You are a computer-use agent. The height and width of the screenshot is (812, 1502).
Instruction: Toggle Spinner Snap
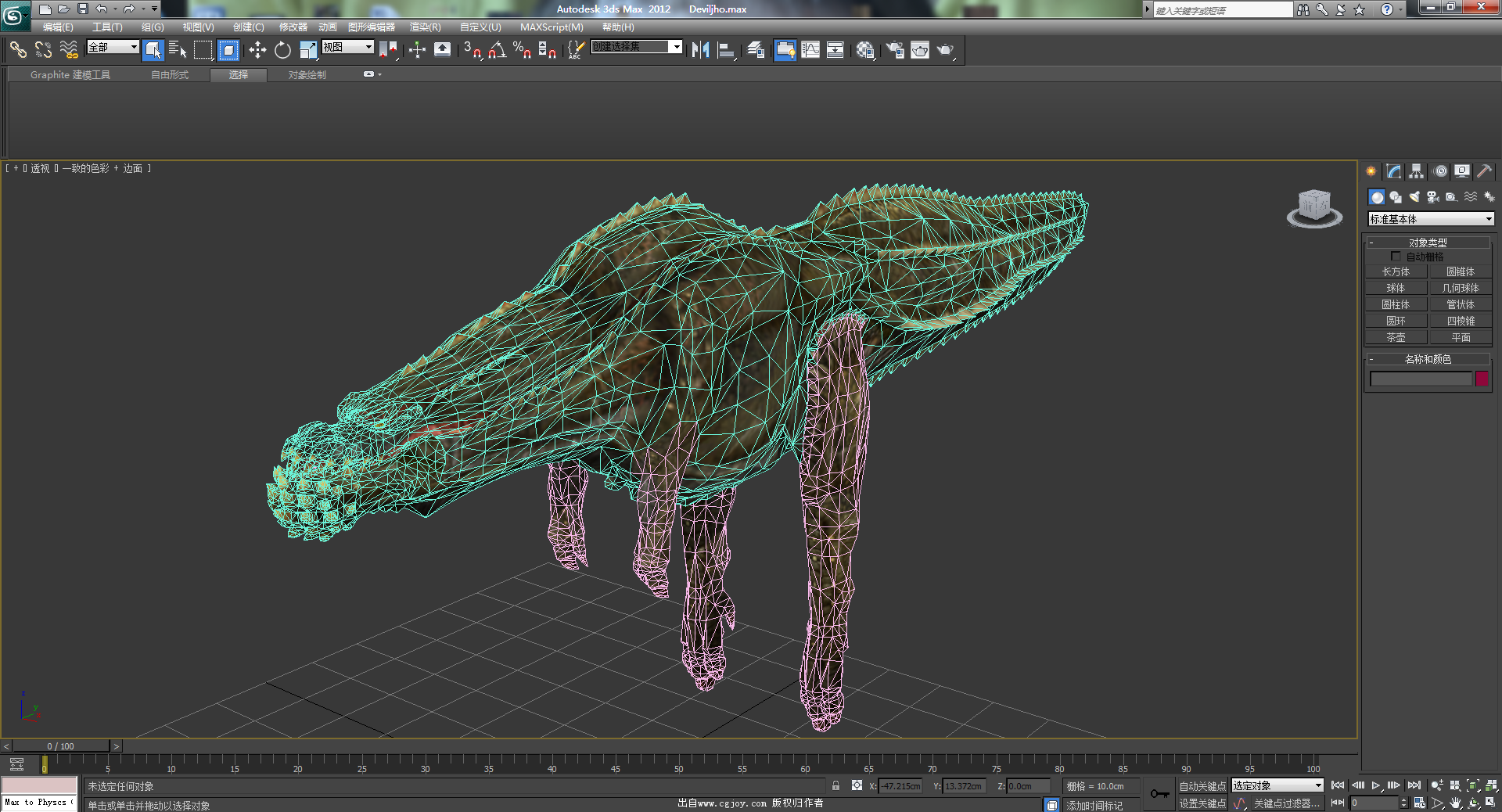pyautogui.click(x=547, y=50)
